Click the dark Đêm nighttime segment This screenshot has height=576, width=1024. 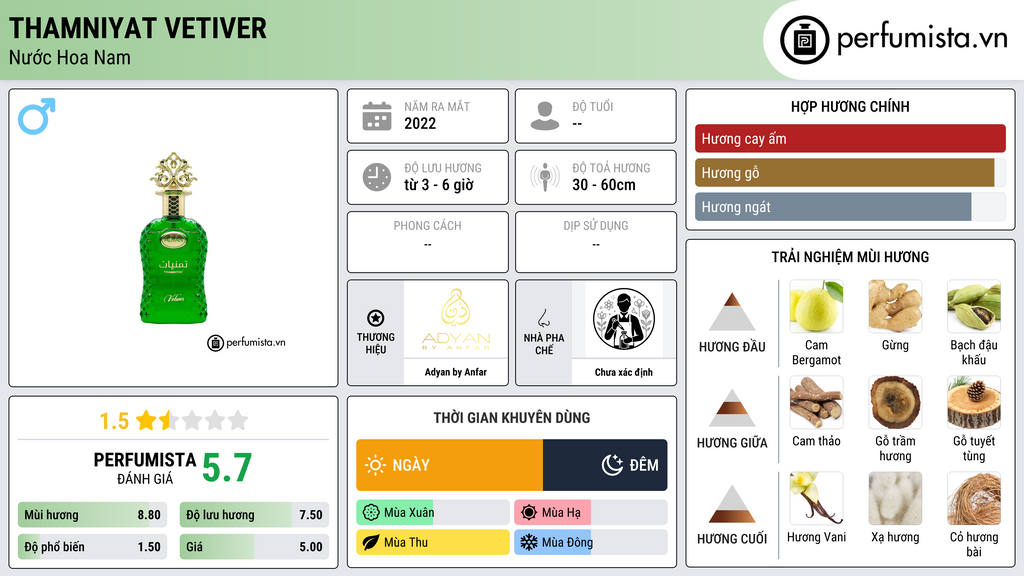coord(605,465)
